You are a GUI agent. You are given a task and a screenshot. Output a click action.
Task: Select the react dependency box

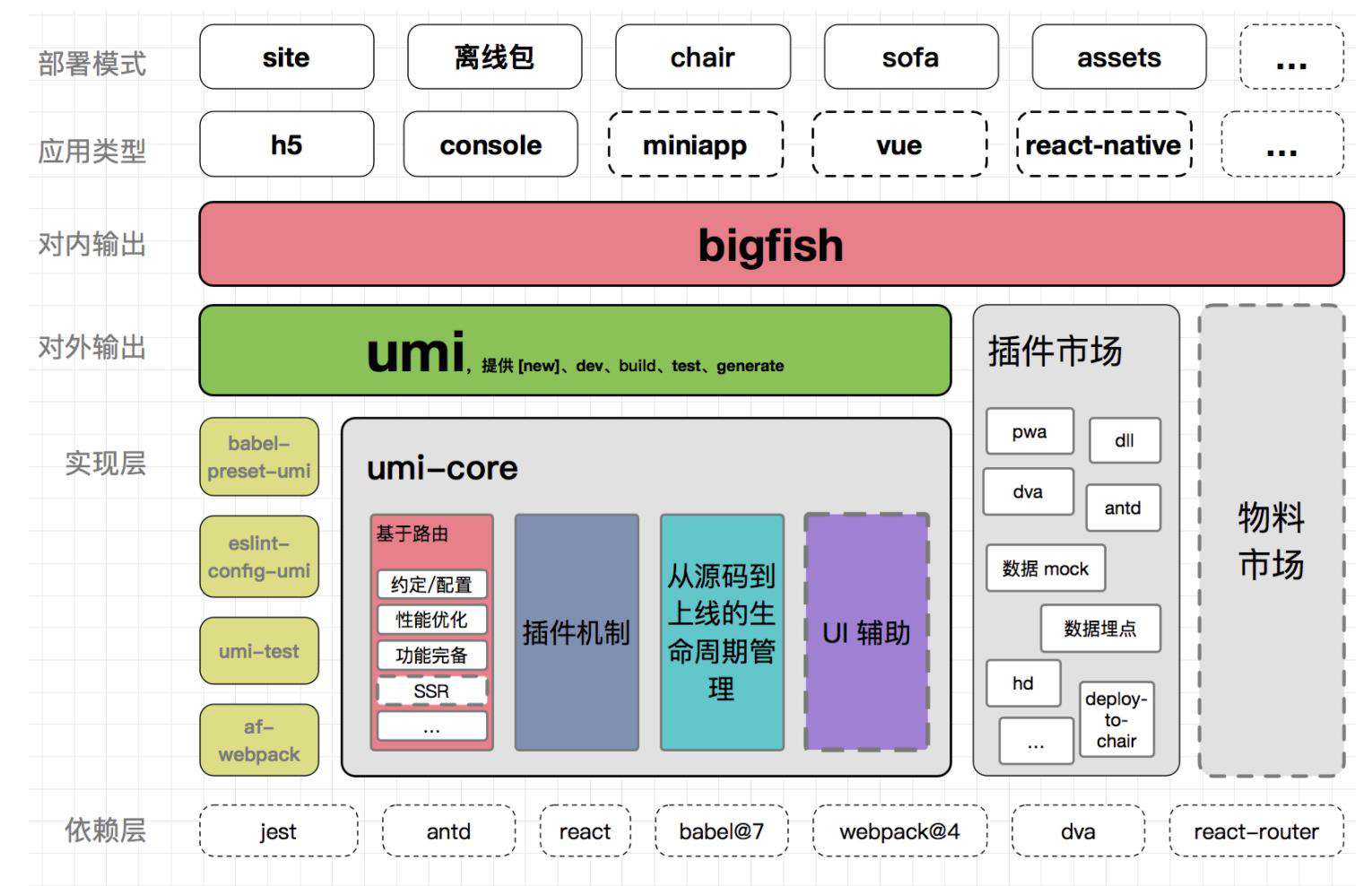pyautogui.click(x=585, y=830)
